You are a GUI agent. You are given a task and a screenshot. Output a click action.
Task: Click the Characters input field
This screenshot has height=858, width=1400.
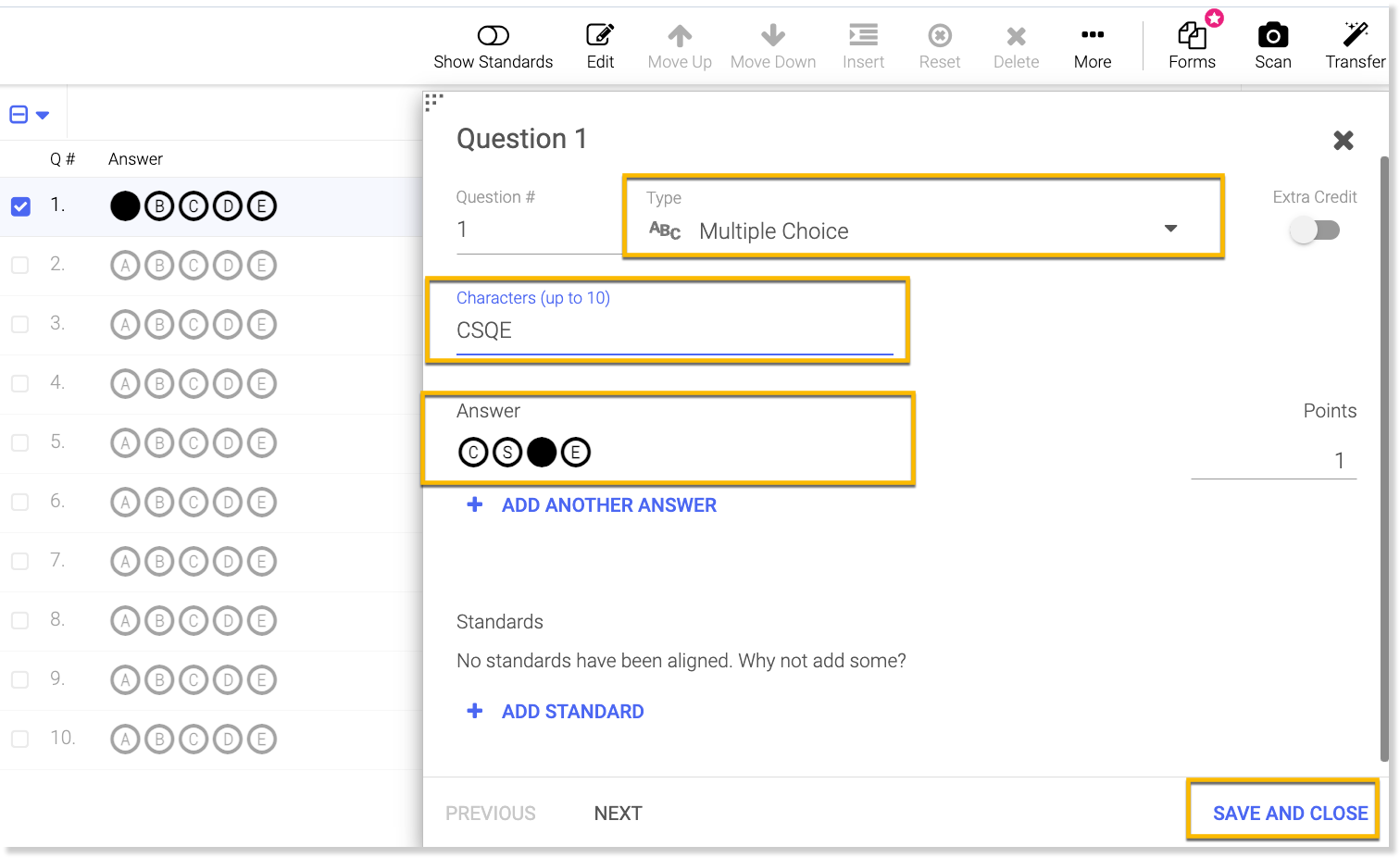click(674, 330)
